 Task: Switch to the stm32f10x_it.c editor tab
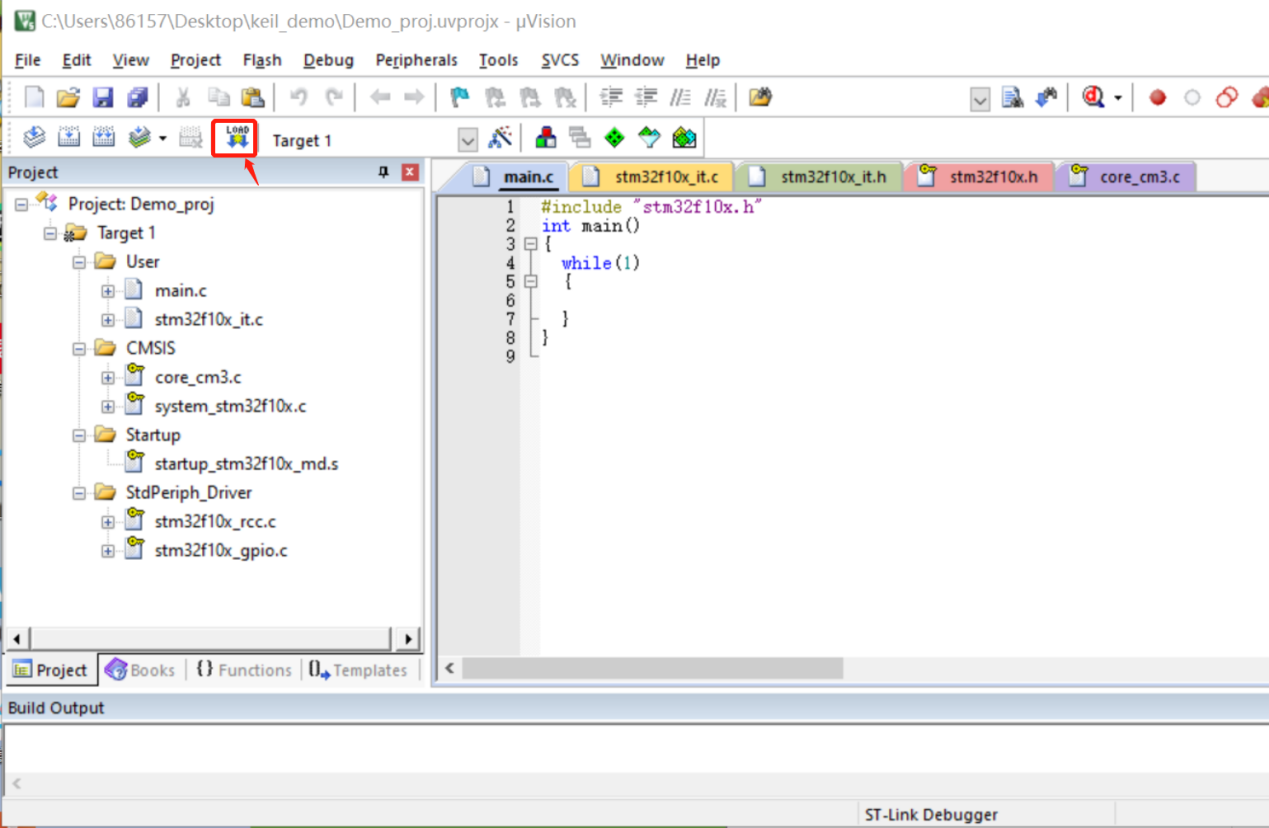[x=651, y=177]
